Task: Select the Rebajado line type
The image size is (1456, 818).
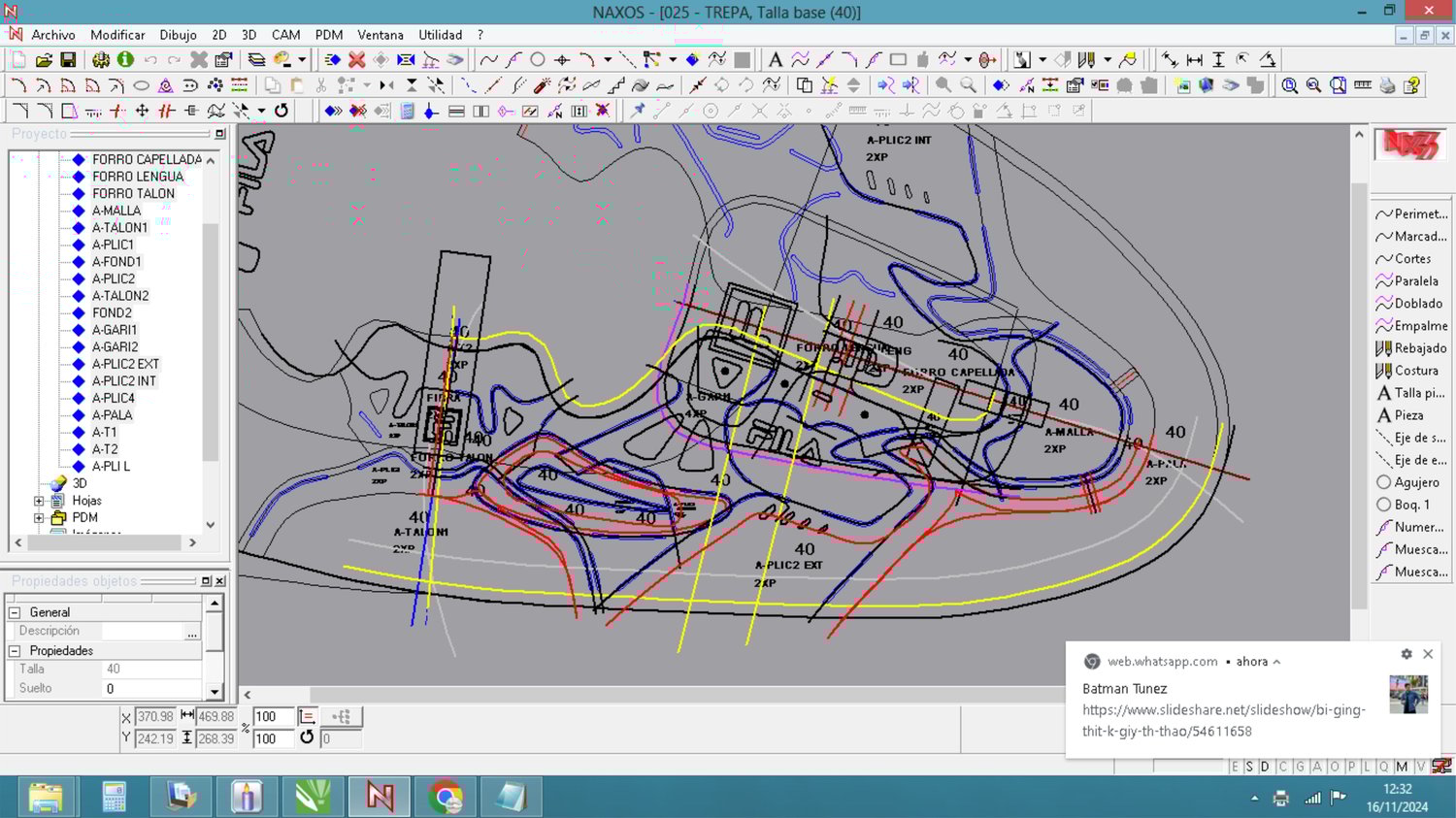Action: (x=1410, y=348)
